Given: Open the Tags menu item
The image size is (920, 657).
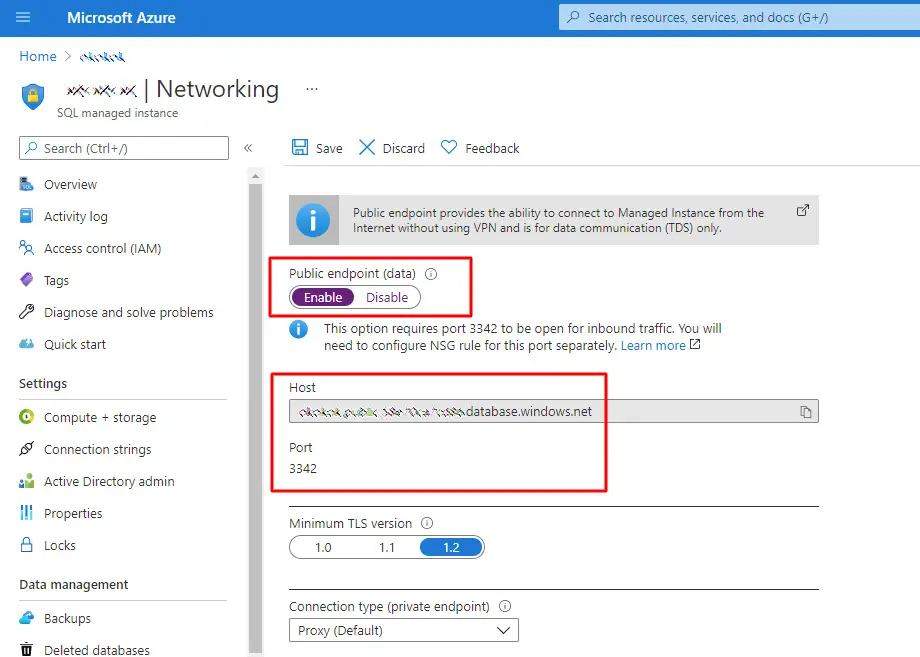Looking at the screenshot, I should [56, 280].
